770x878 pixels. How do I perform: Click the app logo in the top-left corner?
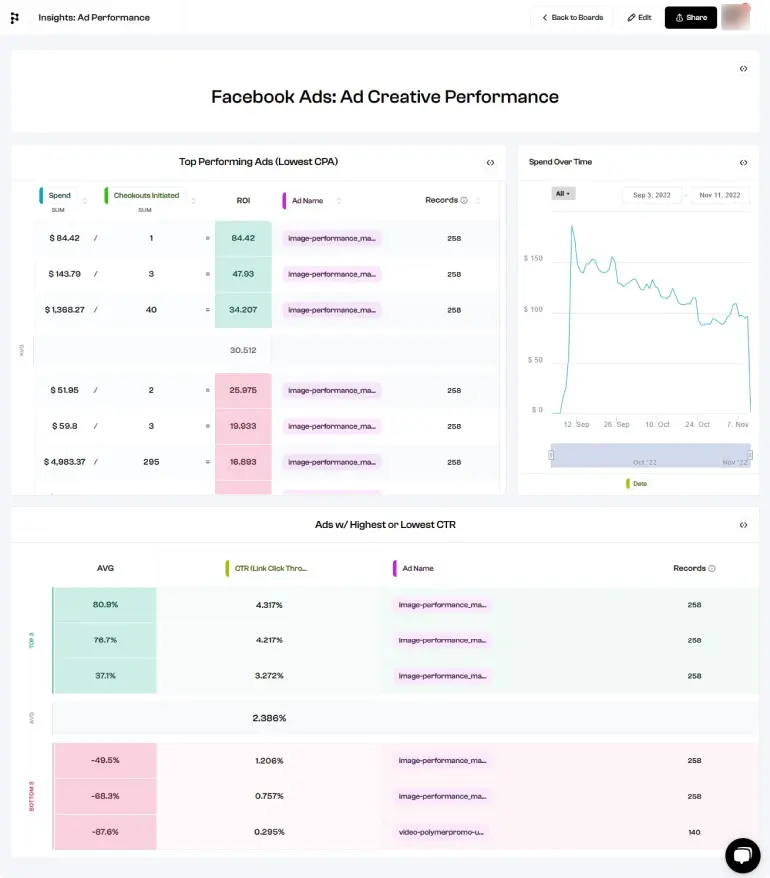click(13, 17)
